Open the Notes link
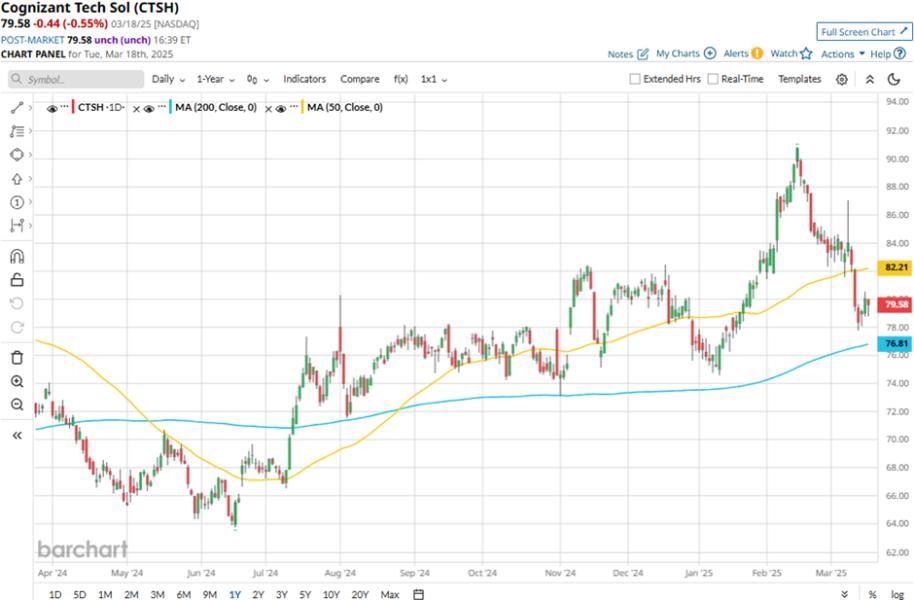 pos(620,54)
